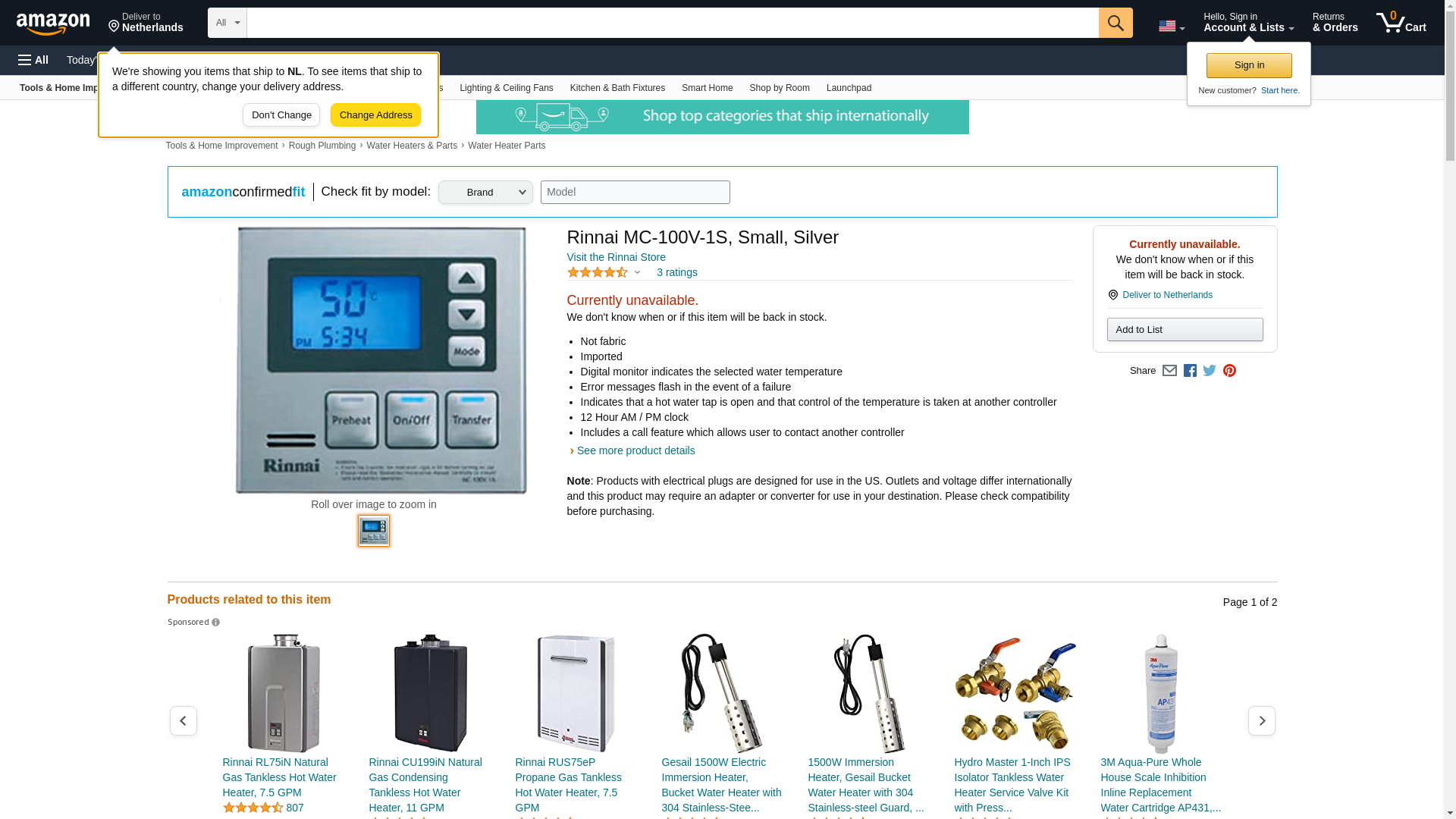Viewport: 1456px width, 819px height.
Task: Open Smart Home tab
Action: pyautogui.click(x=707, y=88)
